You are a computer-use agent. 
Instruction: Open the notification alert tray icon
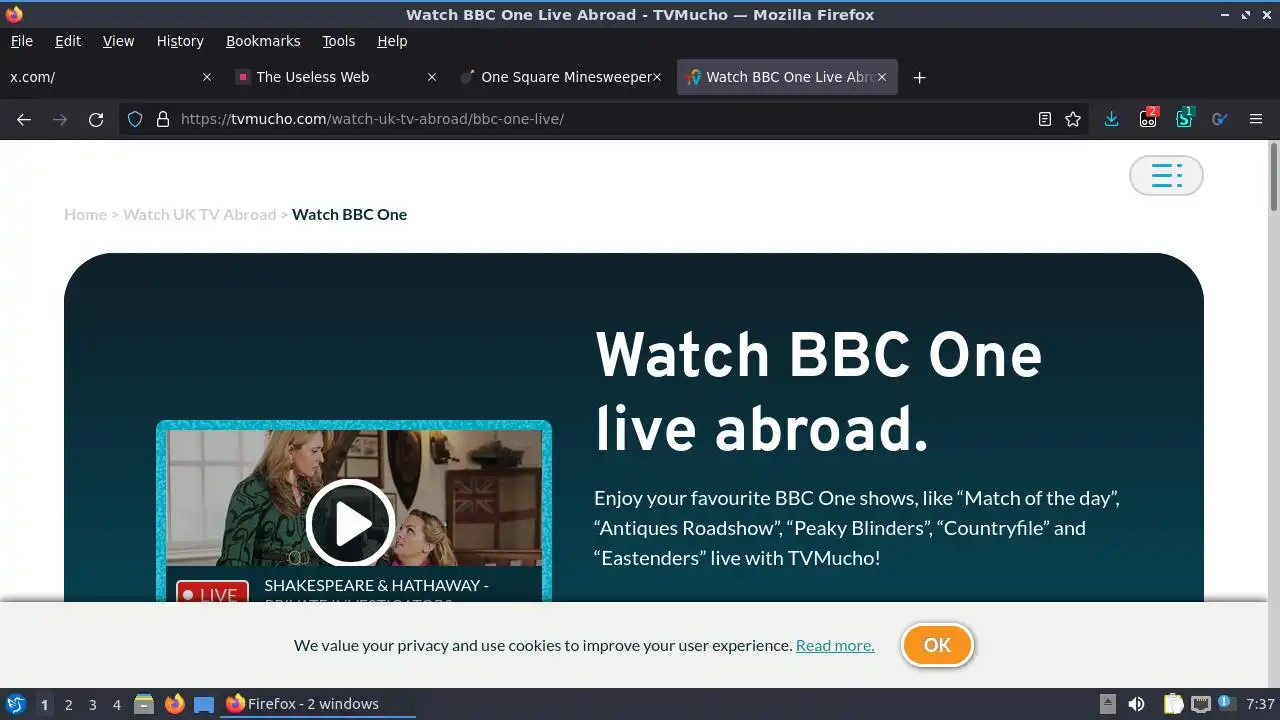[1228, 704]
